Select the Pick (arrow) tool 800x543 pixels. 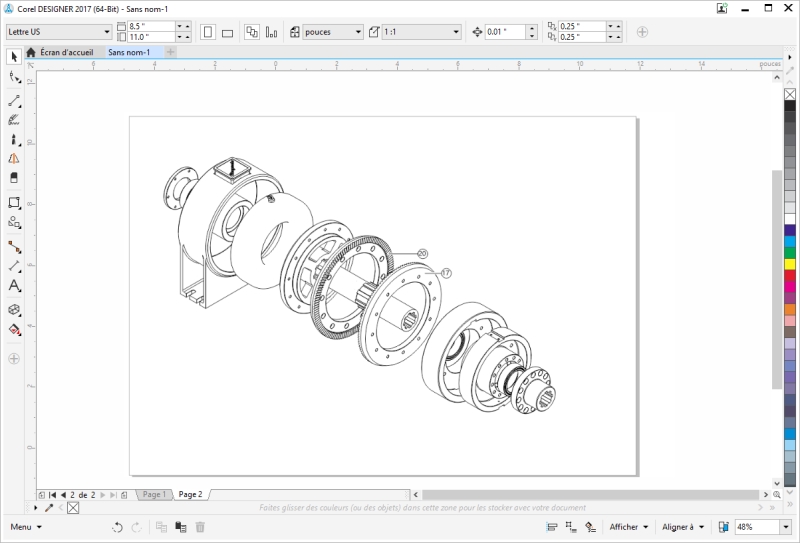[14, 57]
